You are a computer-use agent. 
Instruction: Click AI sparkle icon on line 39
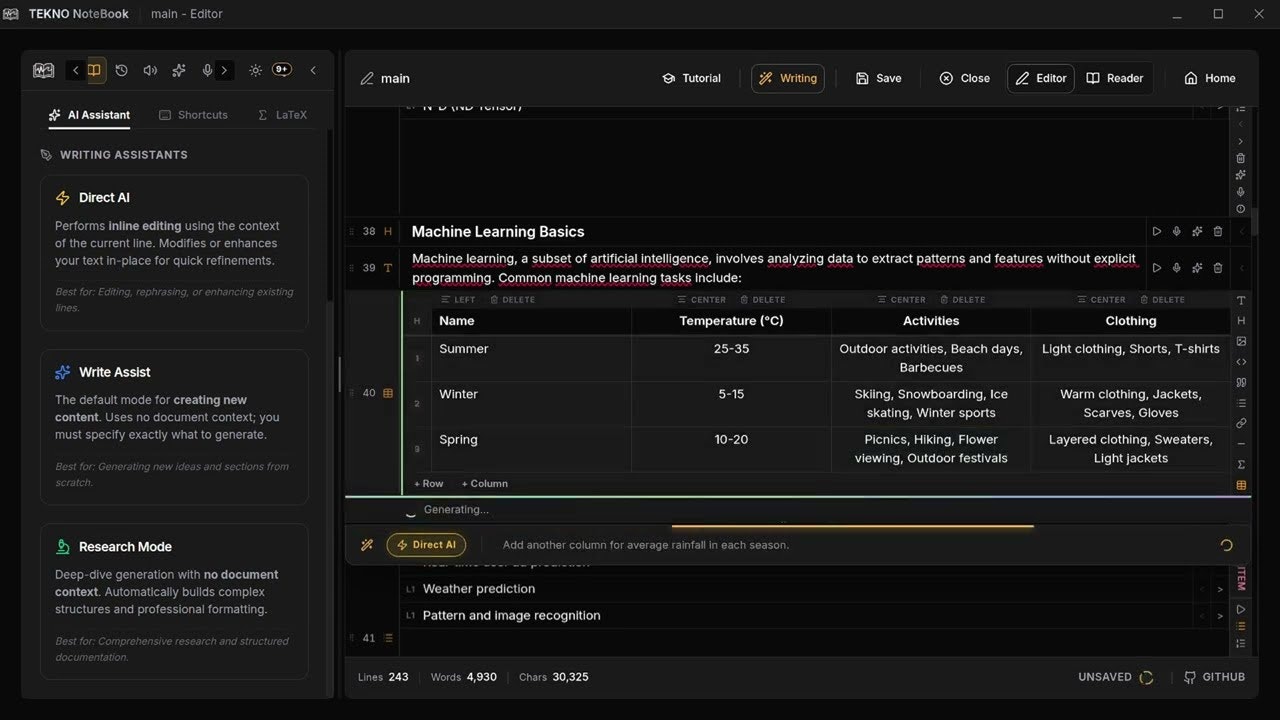(1197, 268)
